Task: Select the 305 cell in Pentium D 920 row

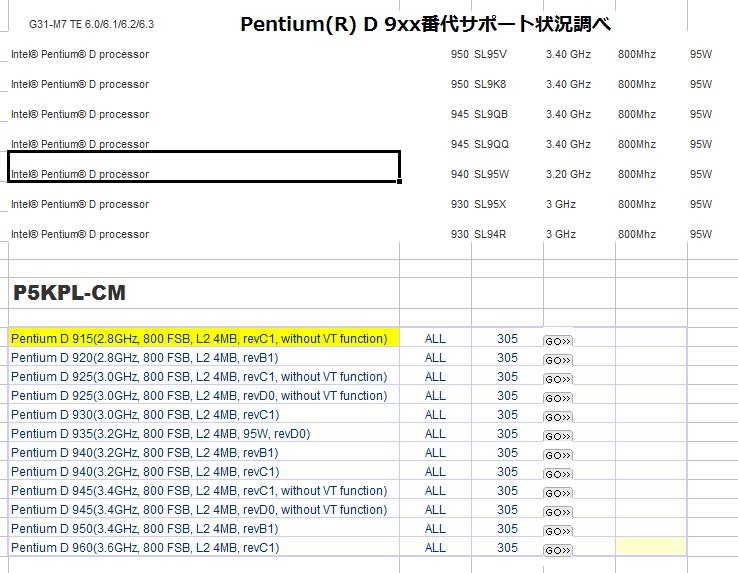Action: pyautogui.click(x=507, y=357)
